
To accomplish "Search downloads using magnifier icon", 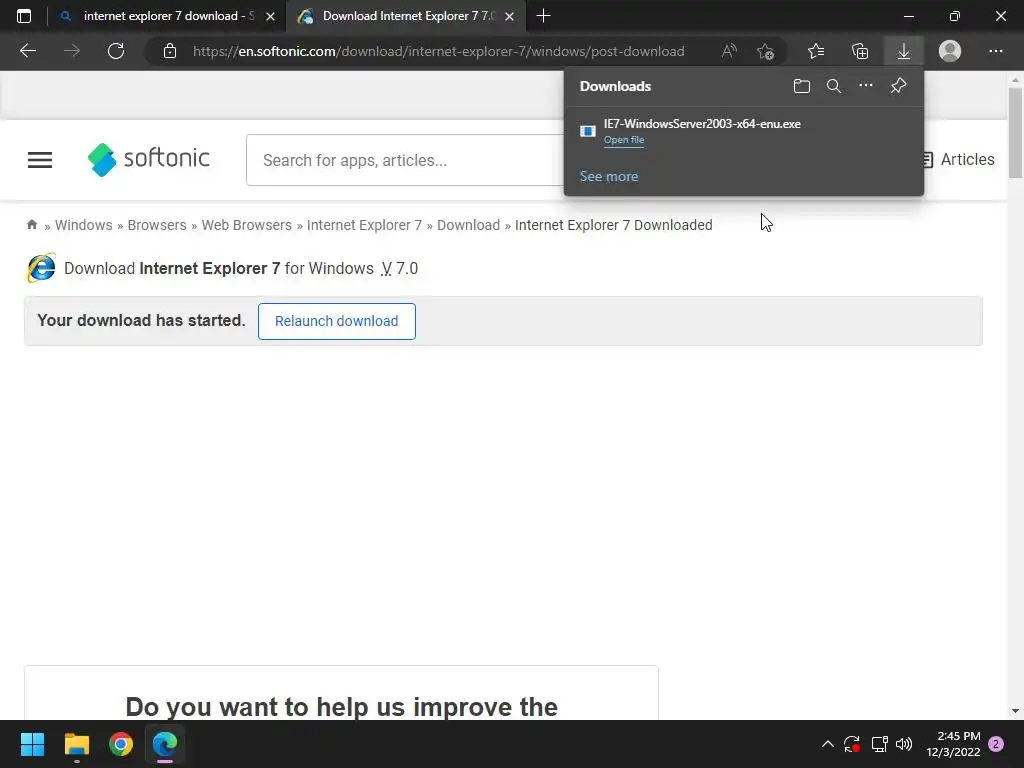I will [833, 86].
